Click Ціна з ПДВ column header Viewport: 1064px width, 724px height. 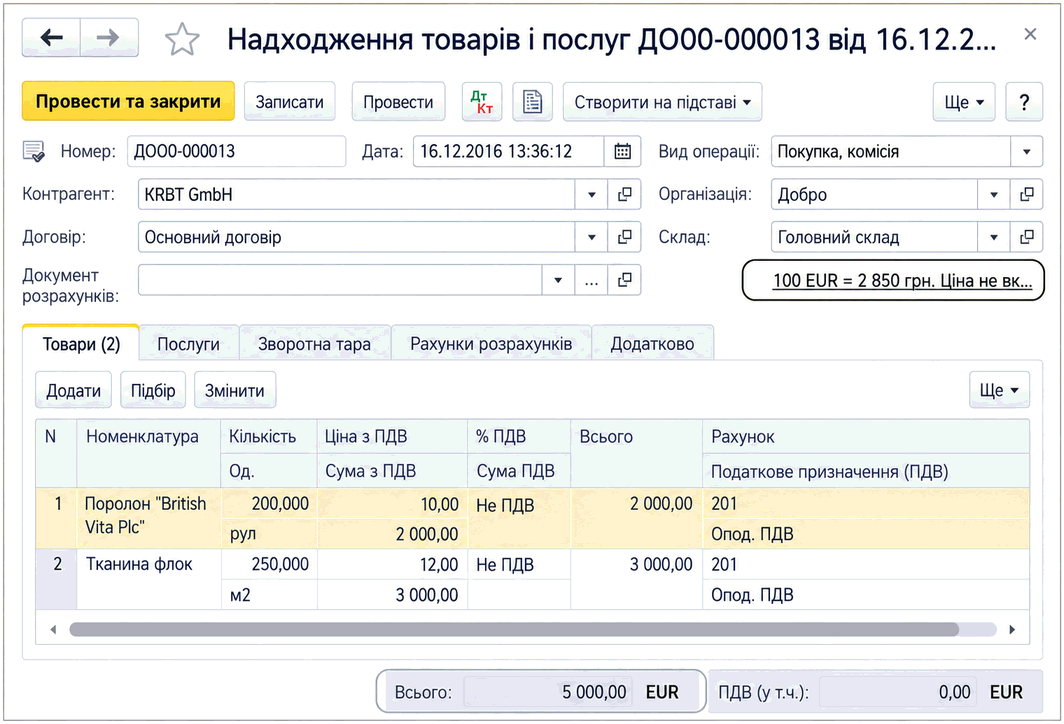pos(392,436)
